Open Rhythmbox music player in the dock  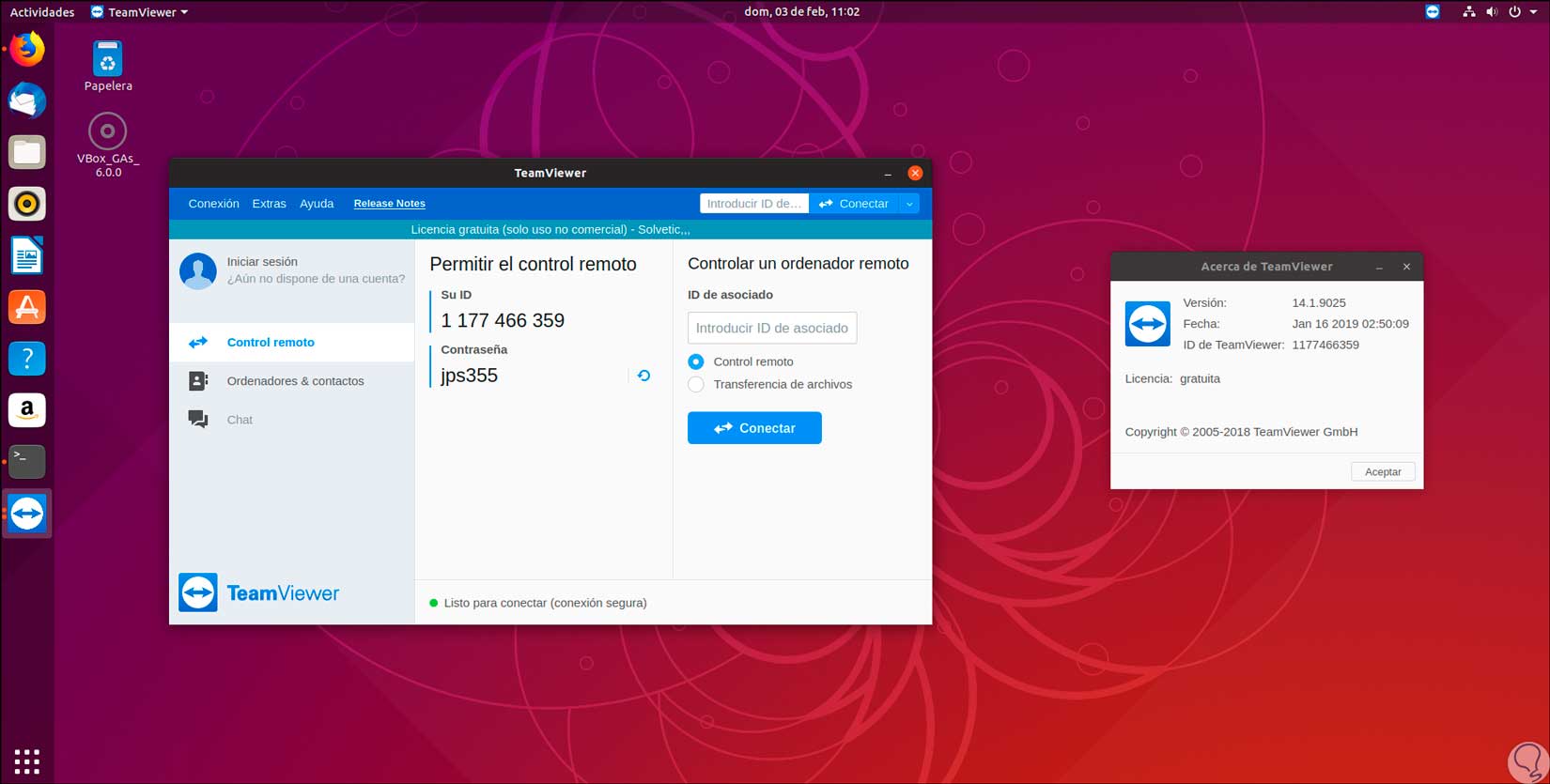click(x=27, y=204)
